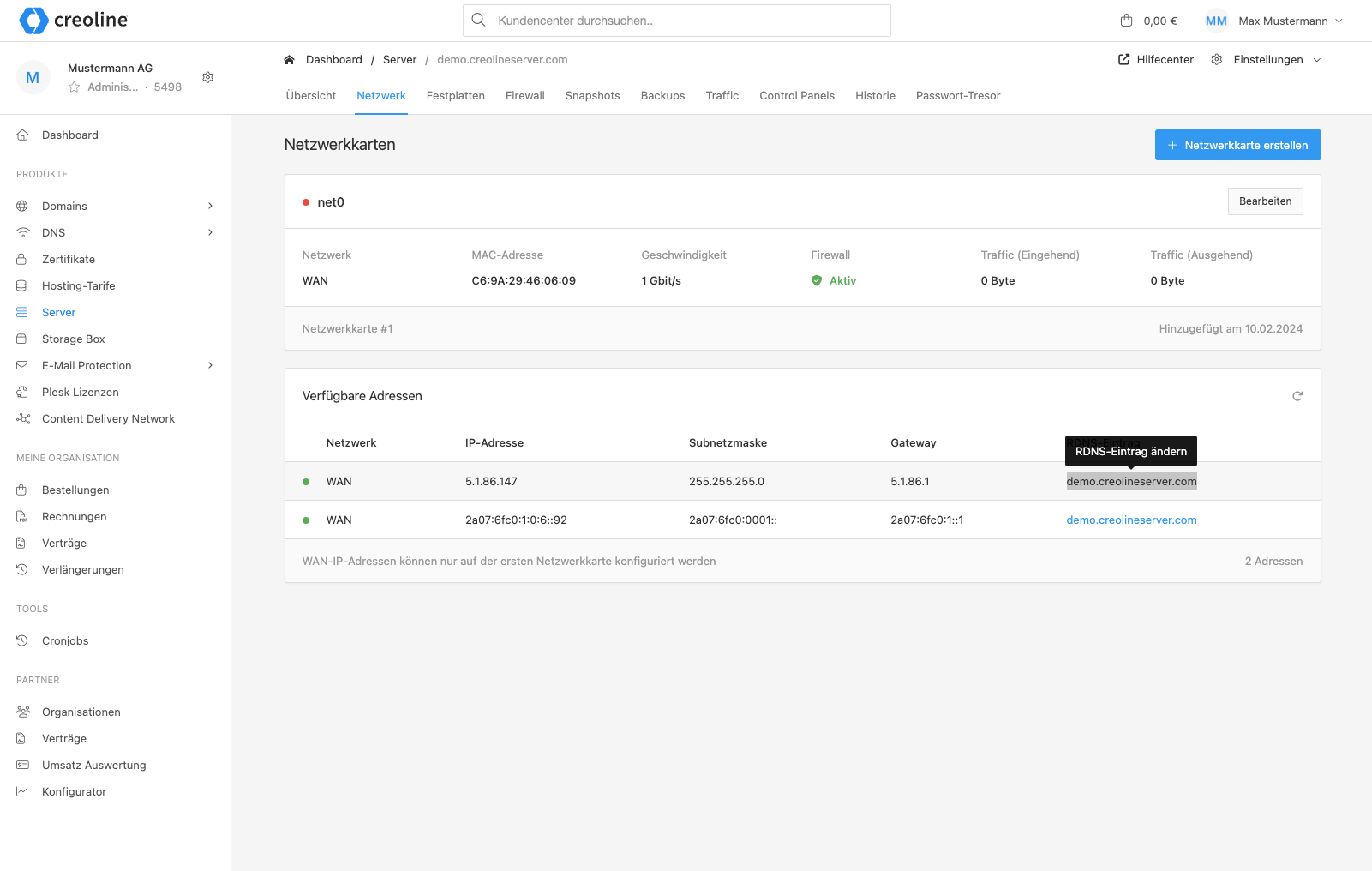The image size is (1372, 871).
Task: Click the Hosting-Tarife database icon
Action: click(21, 285)
